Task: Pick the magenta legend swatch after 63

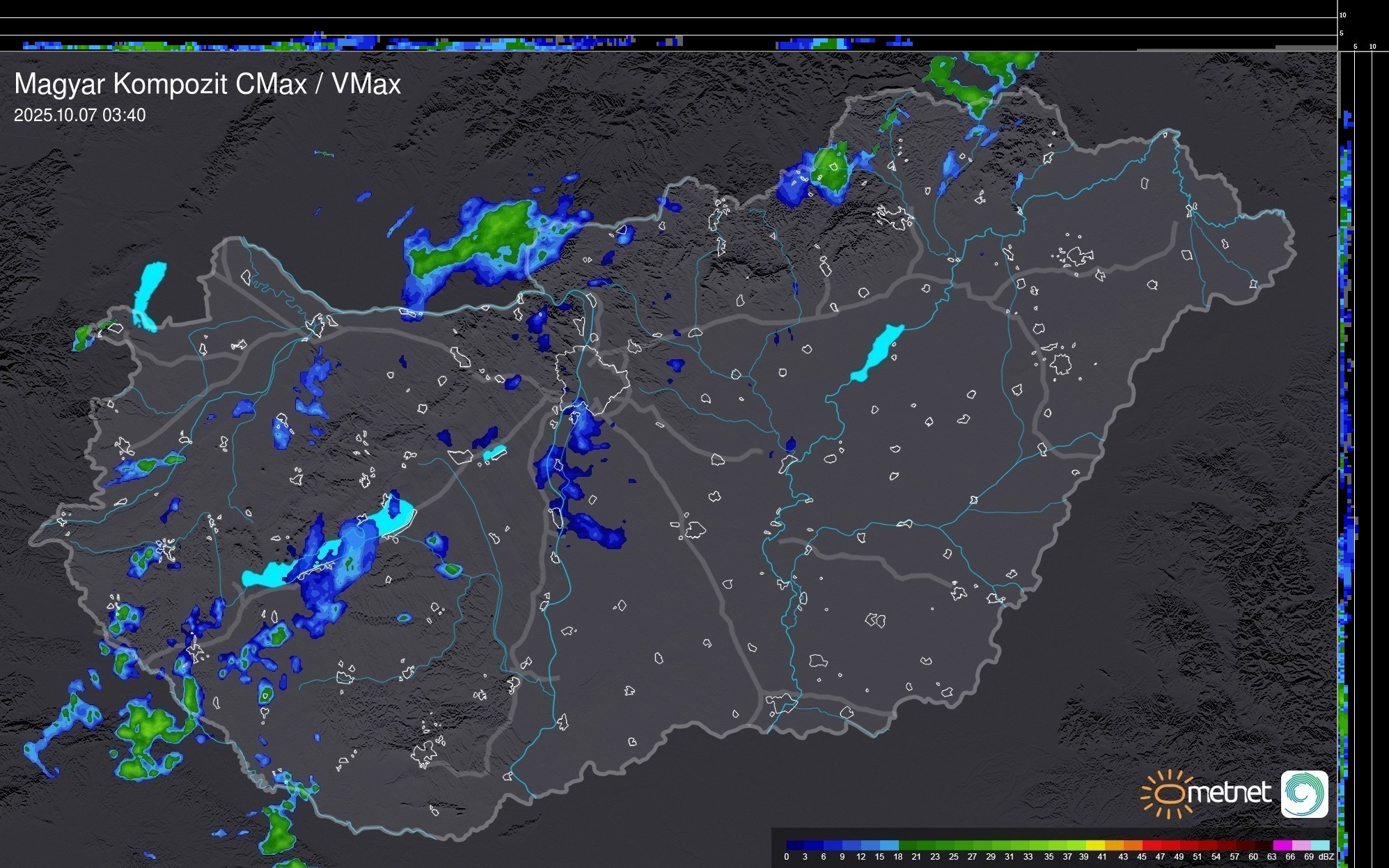Action: click(x=1282, y=845)
